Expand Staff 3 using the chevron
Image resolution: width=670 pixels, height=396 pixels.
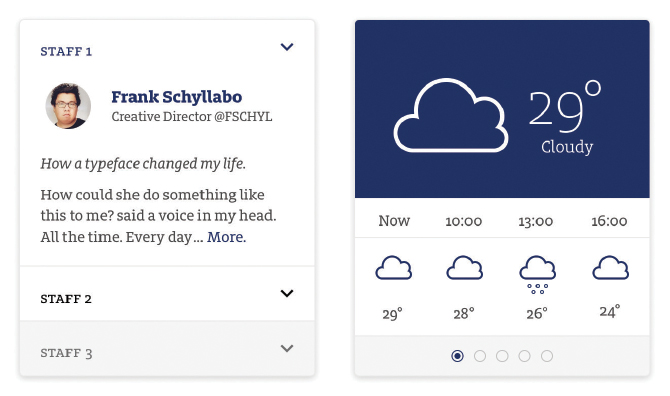(x=287, y=348)
